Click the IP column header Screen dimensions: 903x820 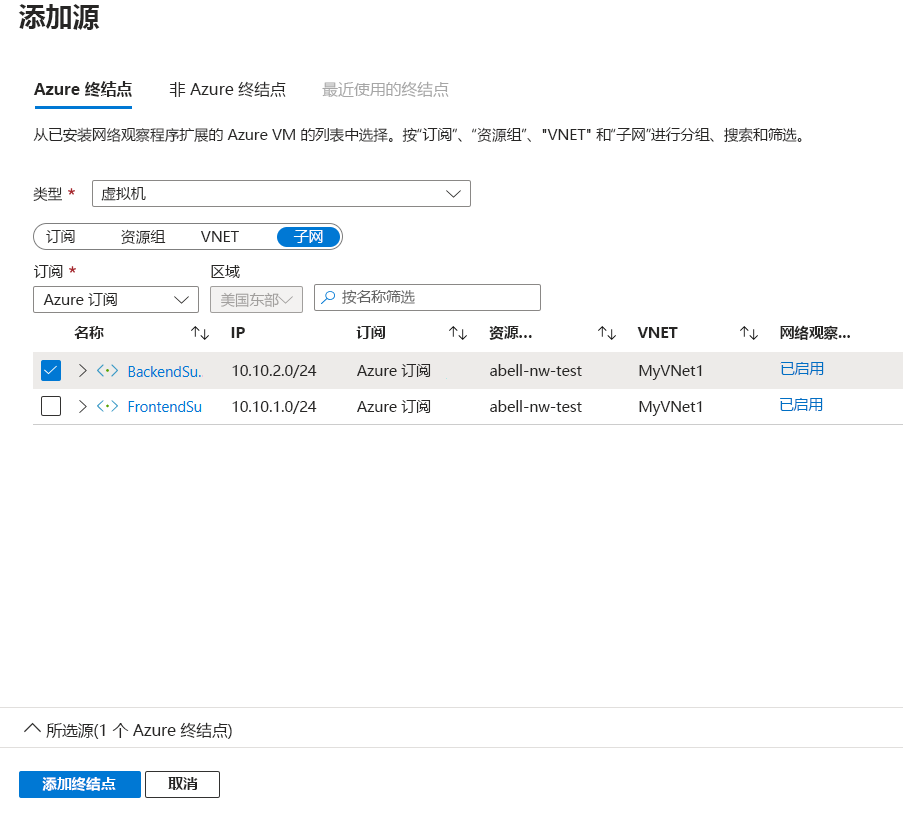pyautogui.click(x=238, y=333)
